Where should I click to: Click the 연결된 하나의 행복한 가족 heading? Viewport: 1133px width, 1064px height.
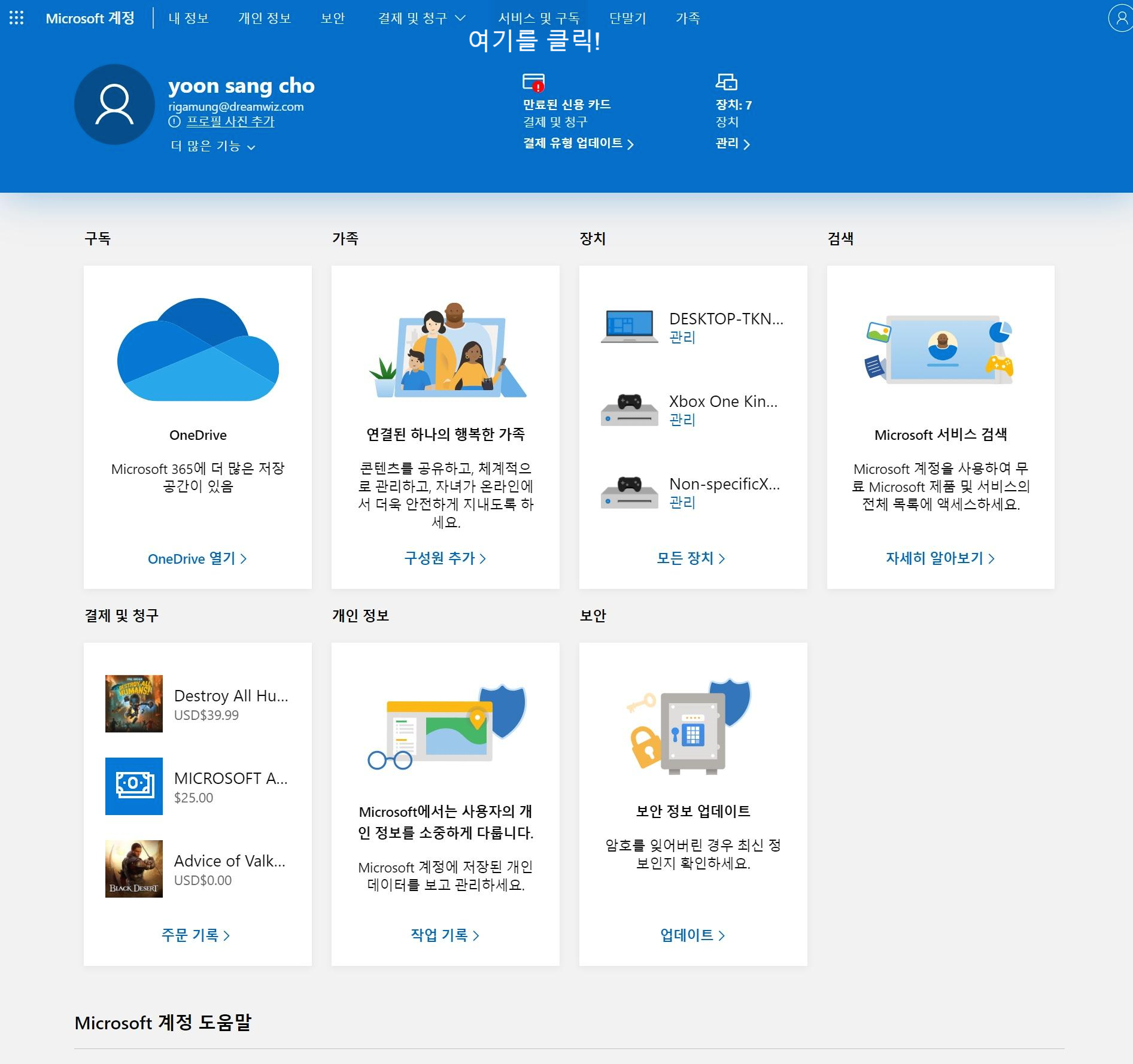tap(445, 434)
